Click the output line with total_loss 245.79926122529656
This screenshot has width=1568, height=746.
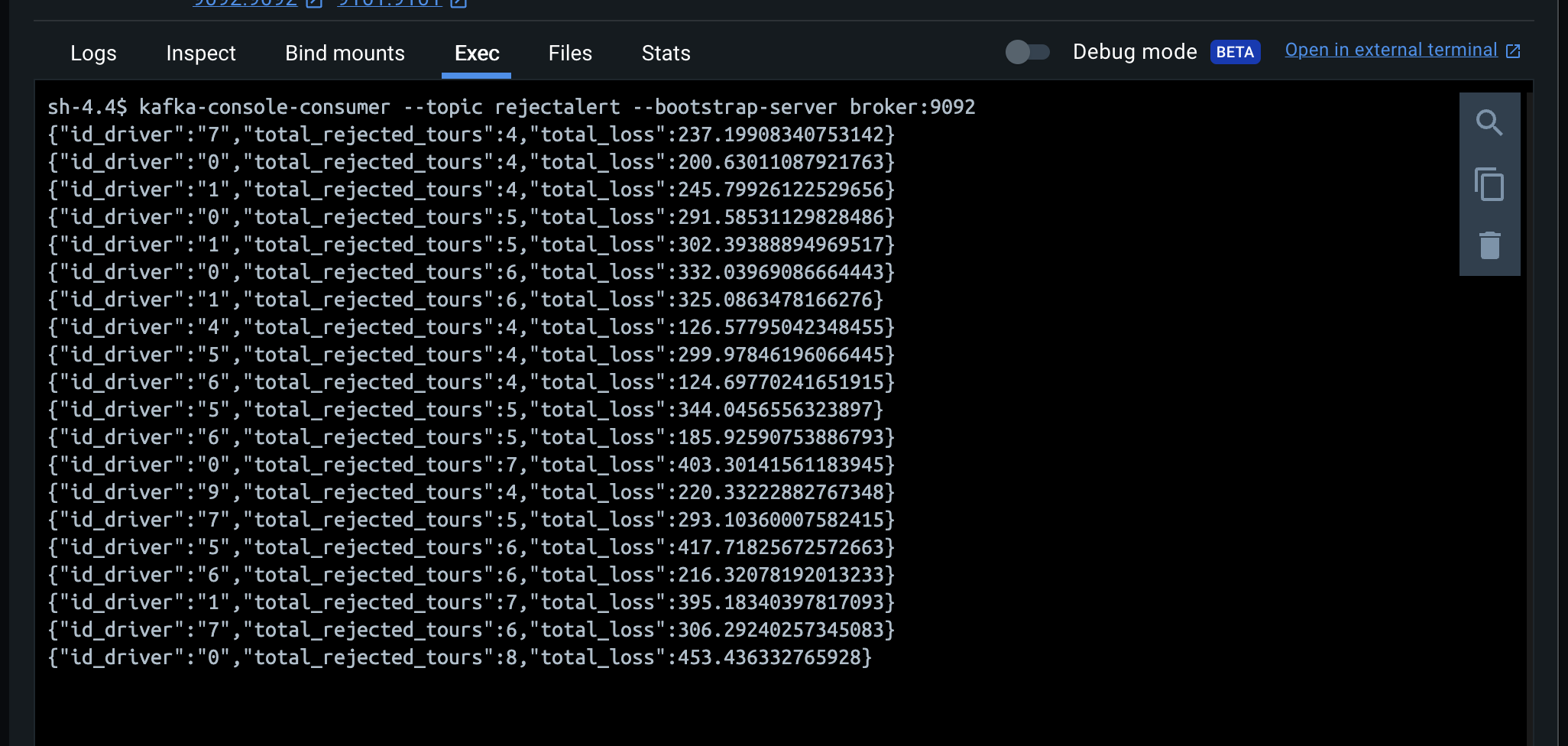[471, 190]
